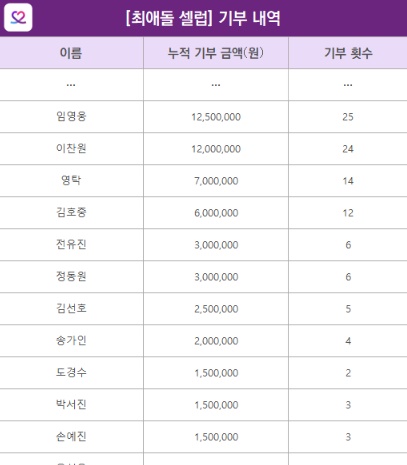Select the name cell 손예진
The image size is (407, 465).
(x=71, y=436)
